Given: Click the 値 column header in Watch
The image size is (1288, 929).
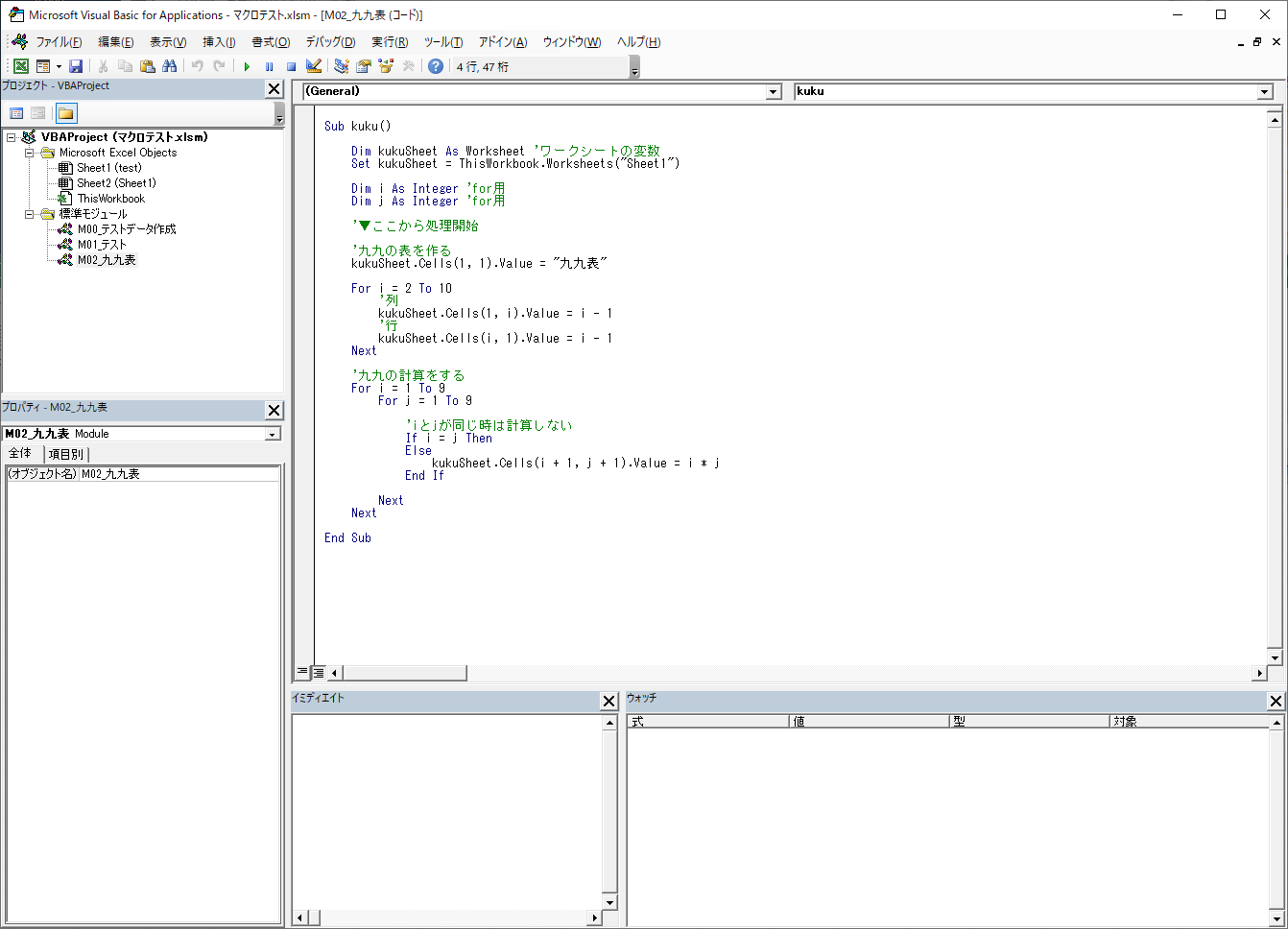Looking at the screenshot, I should [x=870, y=721].
